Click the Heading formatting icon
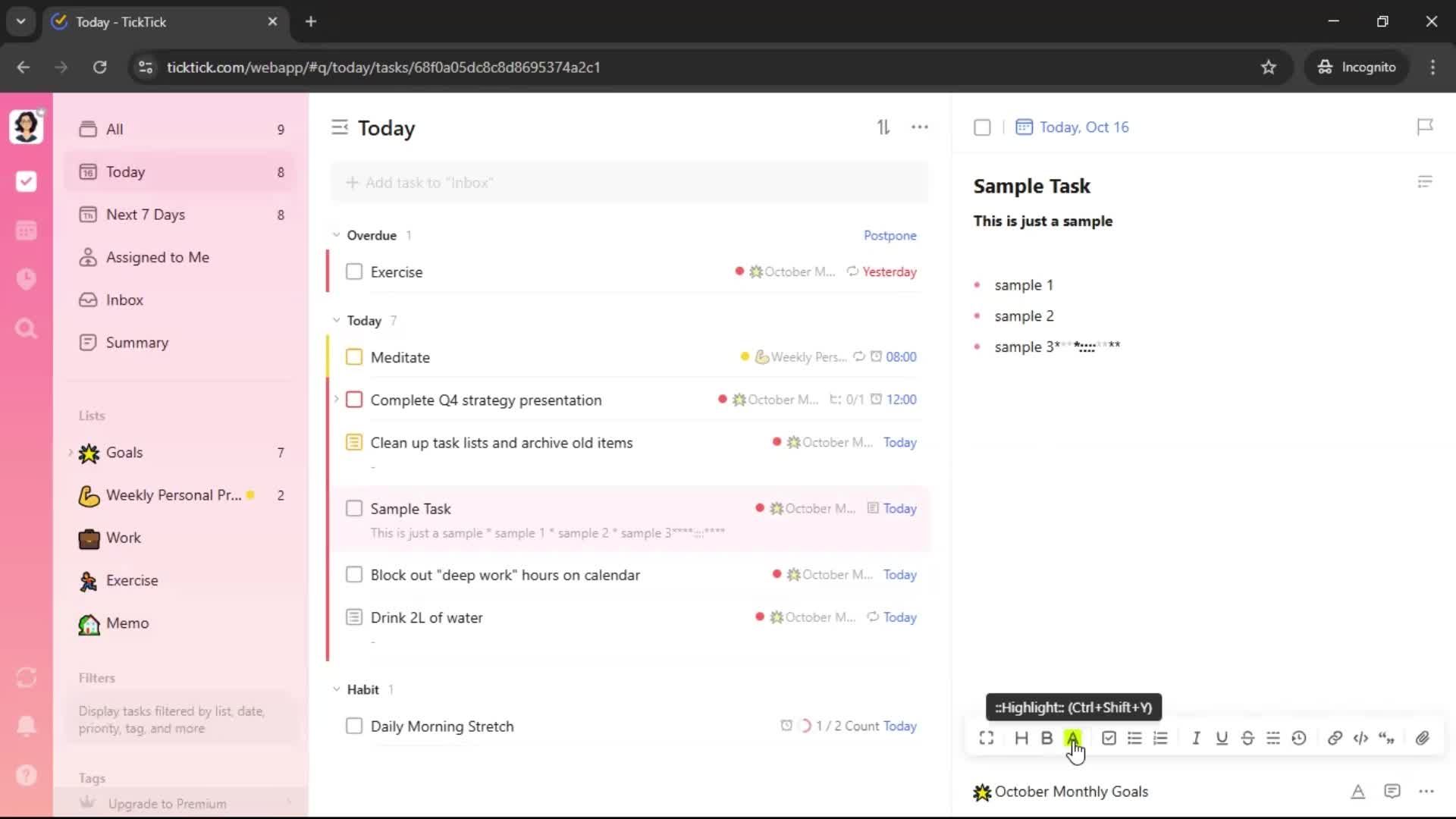The width and height of the screenshot is (1456, 819). point(1021,738)
